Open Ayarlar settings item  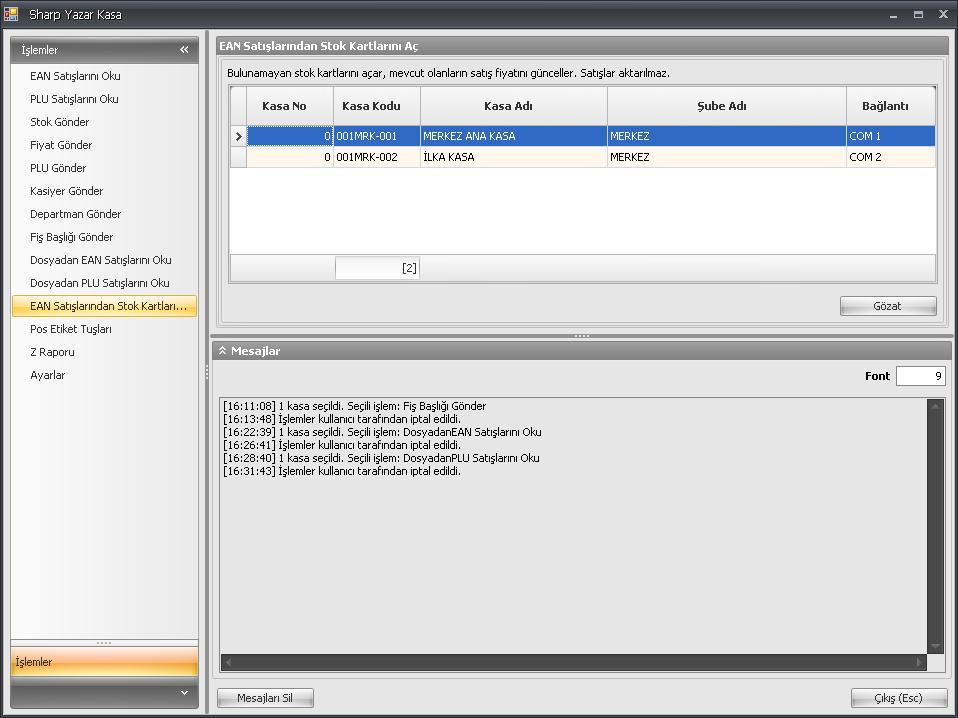click(48, 375)
